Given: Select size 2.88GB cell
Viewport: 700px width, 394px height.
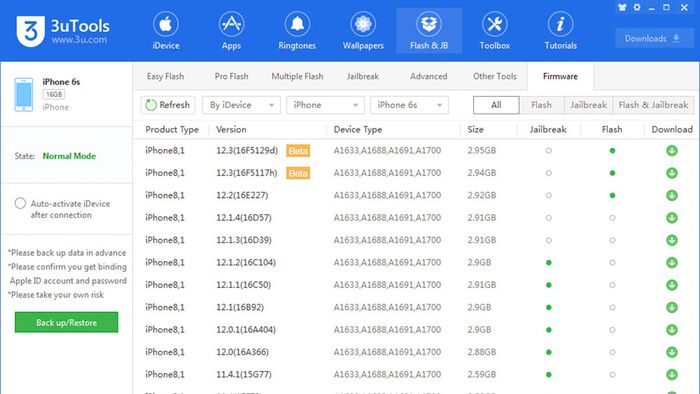Looking at the screenshot, I should 482,352.
